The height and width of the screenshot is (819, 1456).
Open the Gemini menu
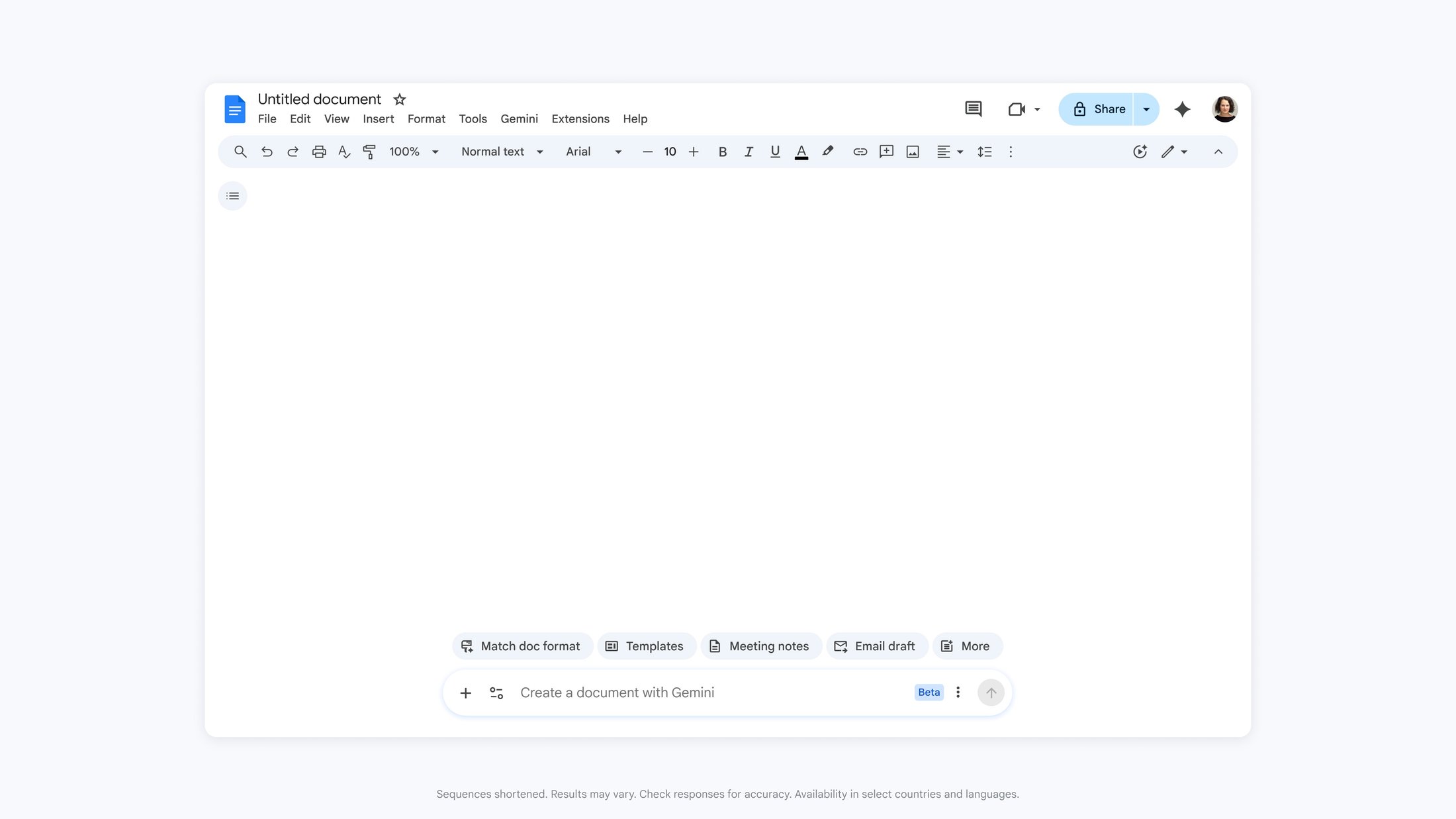click(519, 119)
